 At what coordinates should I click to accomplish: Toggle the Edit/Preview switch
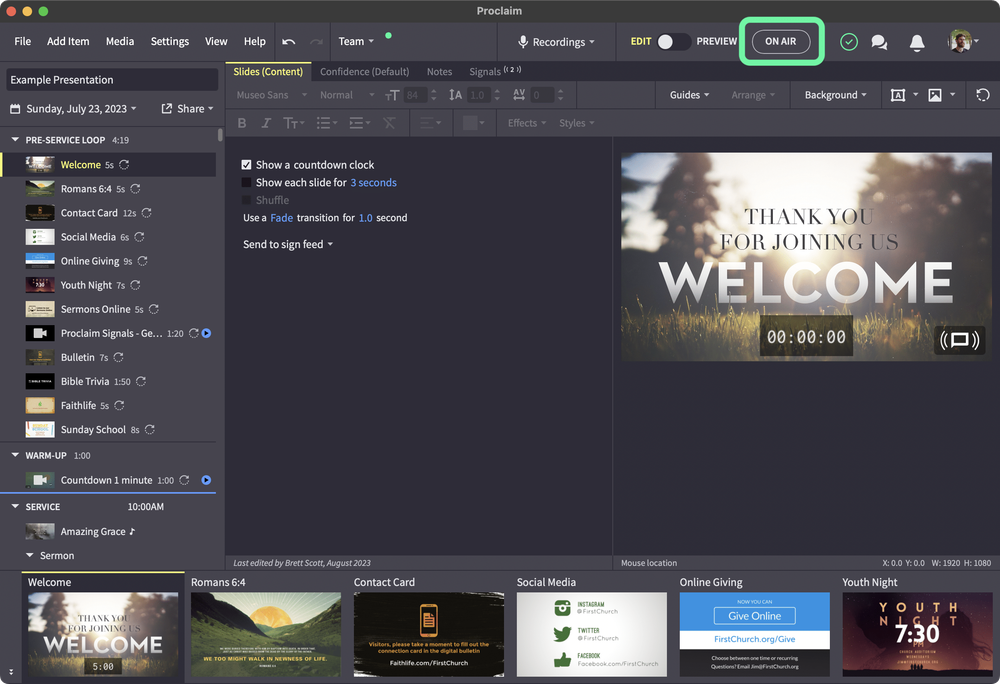[673, 41]
